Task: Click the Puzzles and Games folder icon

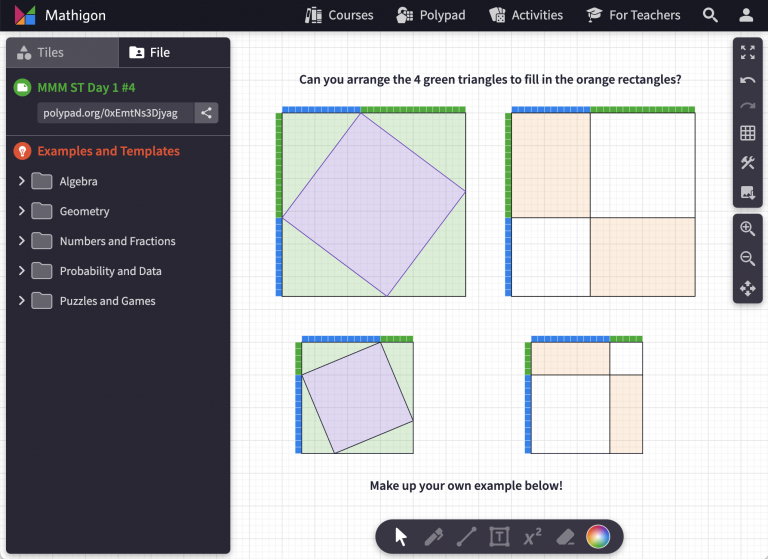Action: click(42, 301)
